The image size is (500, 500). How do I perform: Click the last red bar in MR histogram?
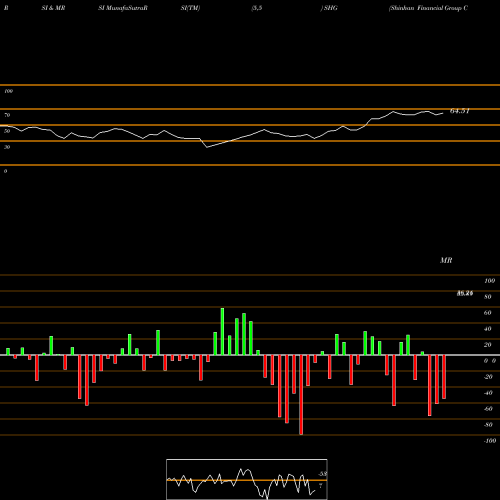(x=444, y=377)
